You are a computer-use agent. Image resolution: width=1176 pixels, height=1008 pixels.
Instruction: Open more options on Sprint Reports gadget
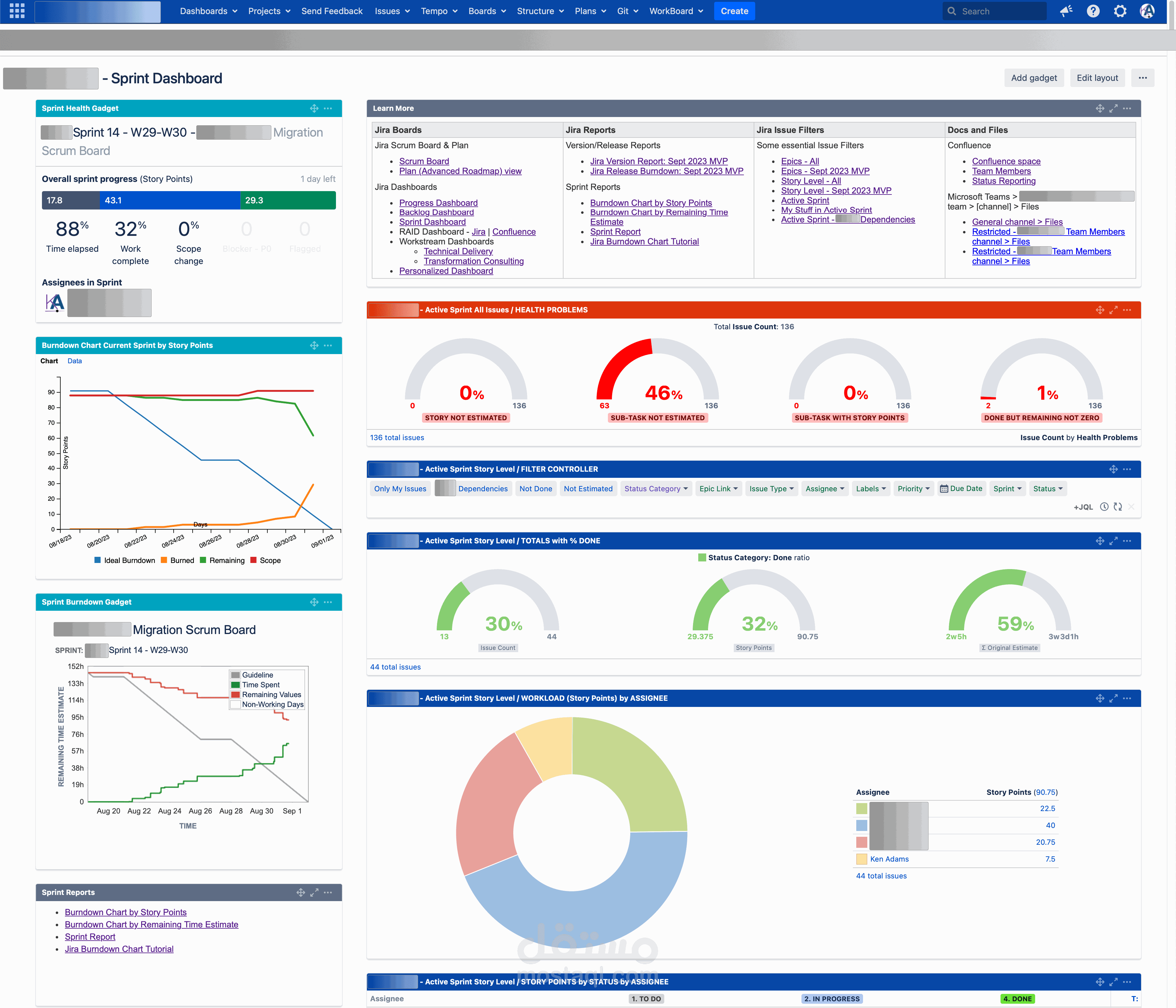[x=328, y=893]
